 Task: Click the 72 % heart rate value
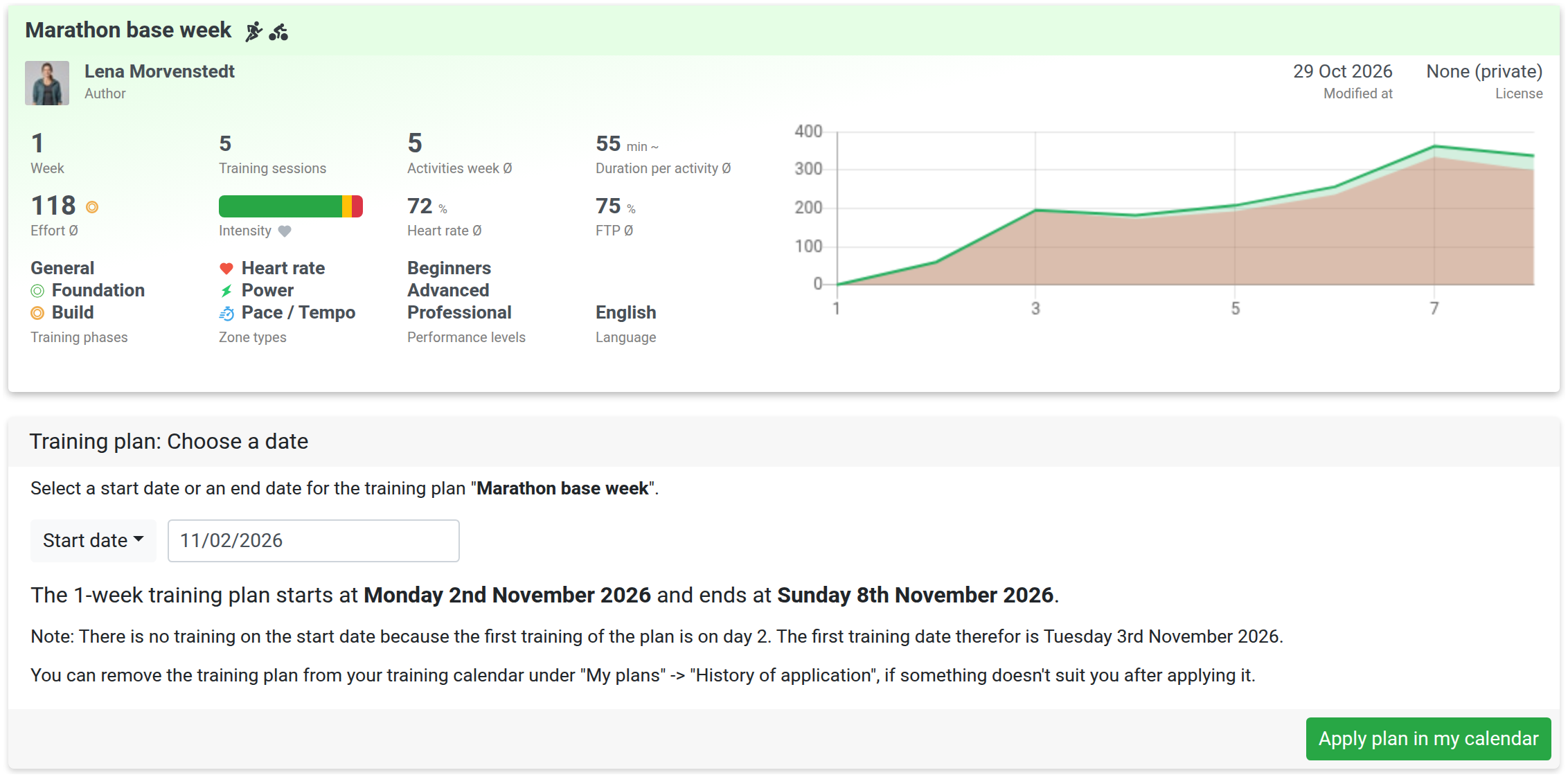[x=427, y=206]
